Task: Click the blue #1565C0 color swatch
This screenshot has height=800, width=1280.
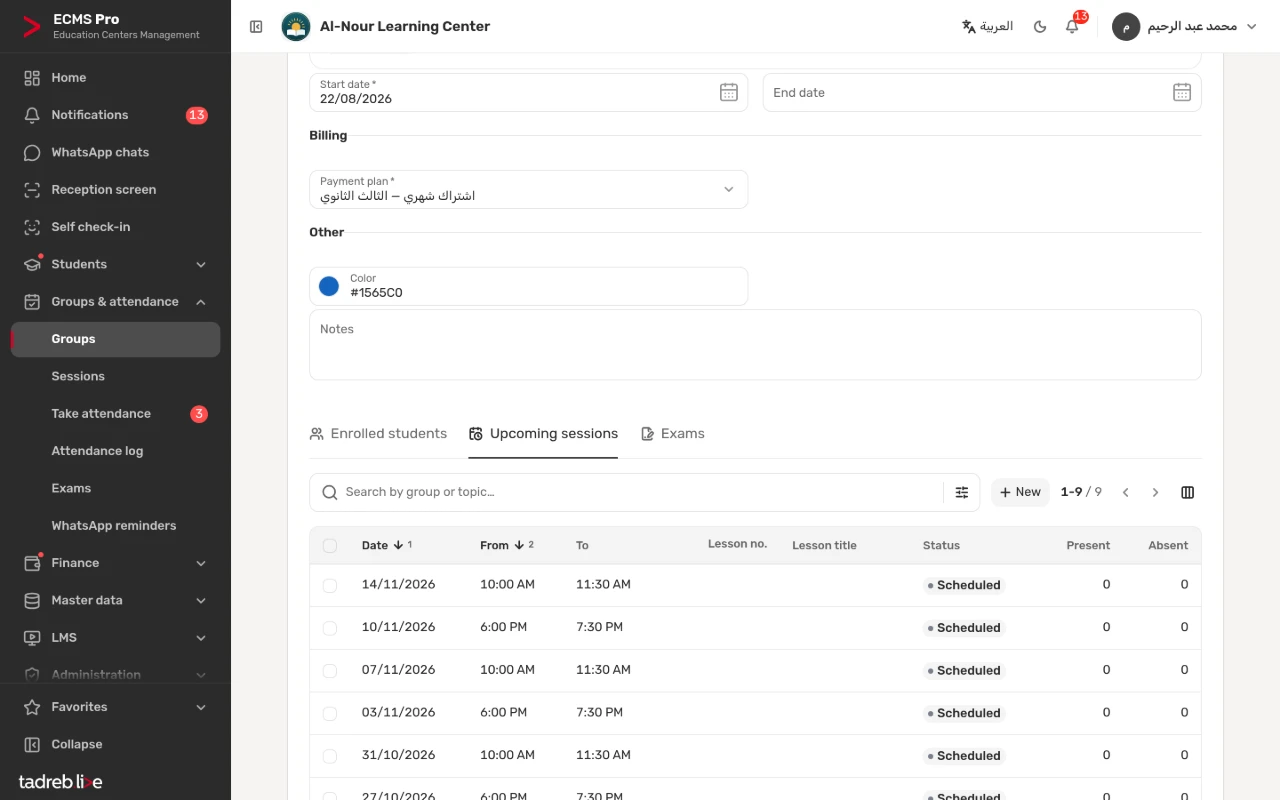Action: click(329, 286)
